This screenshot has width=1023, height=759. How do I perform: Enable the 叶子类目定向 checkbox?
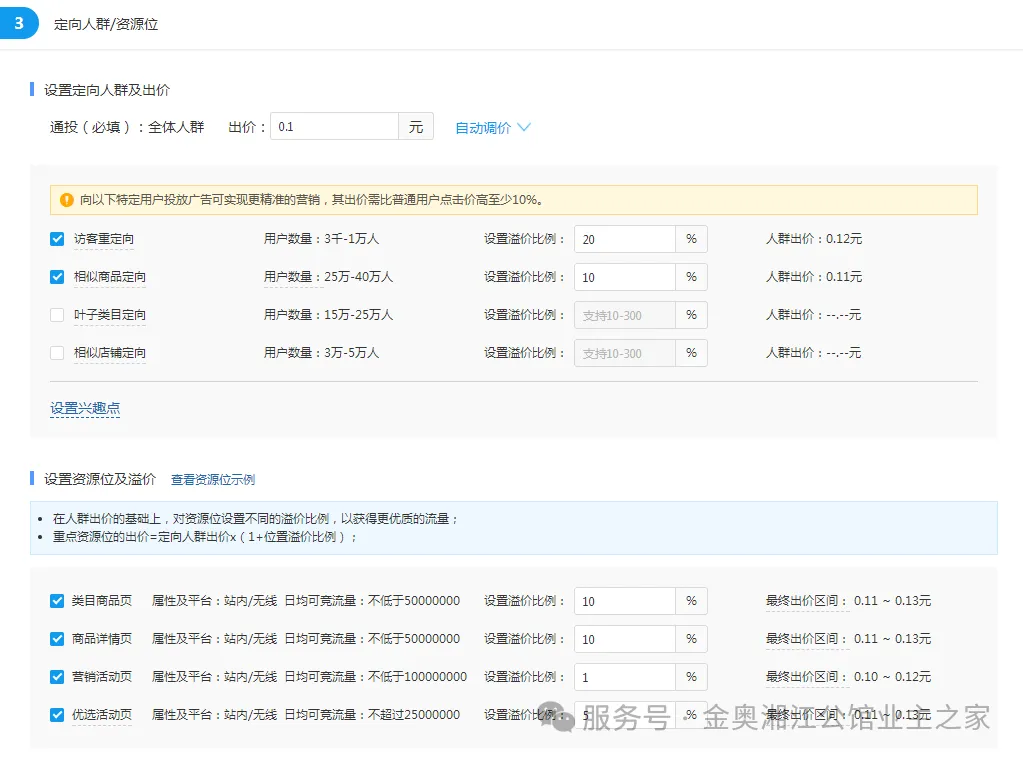click(57, 315)
